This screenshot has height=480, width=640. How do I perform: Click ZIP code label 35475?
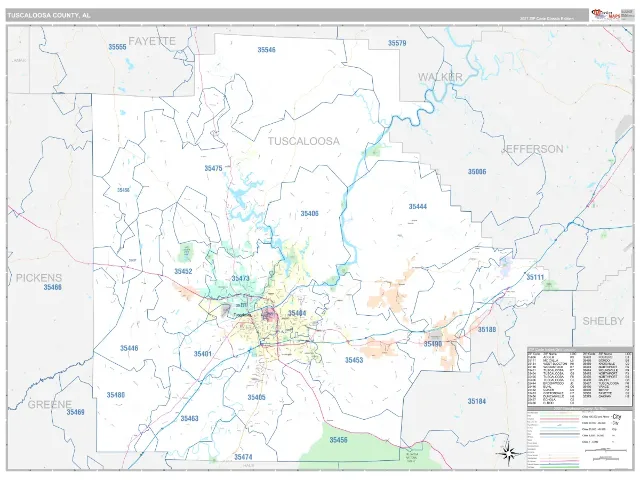(x=213, y=168)
